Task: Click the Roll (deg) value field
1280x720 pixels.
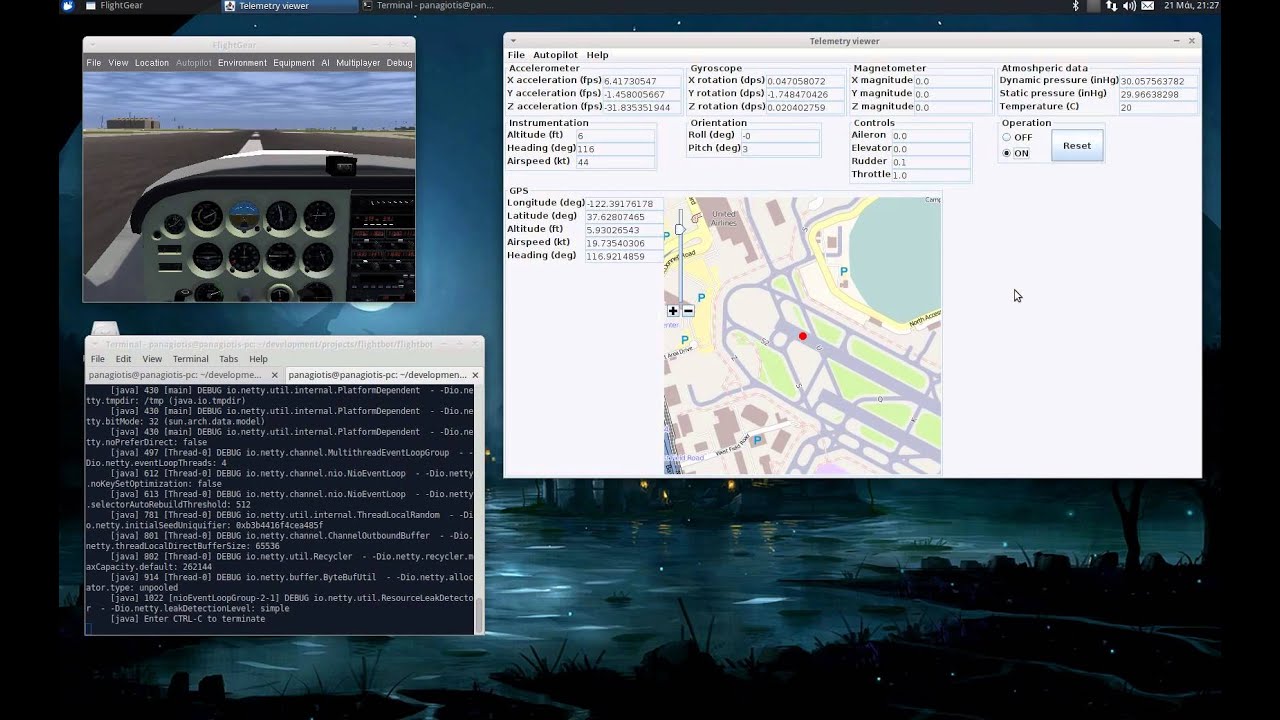Action: coord(780,136)
